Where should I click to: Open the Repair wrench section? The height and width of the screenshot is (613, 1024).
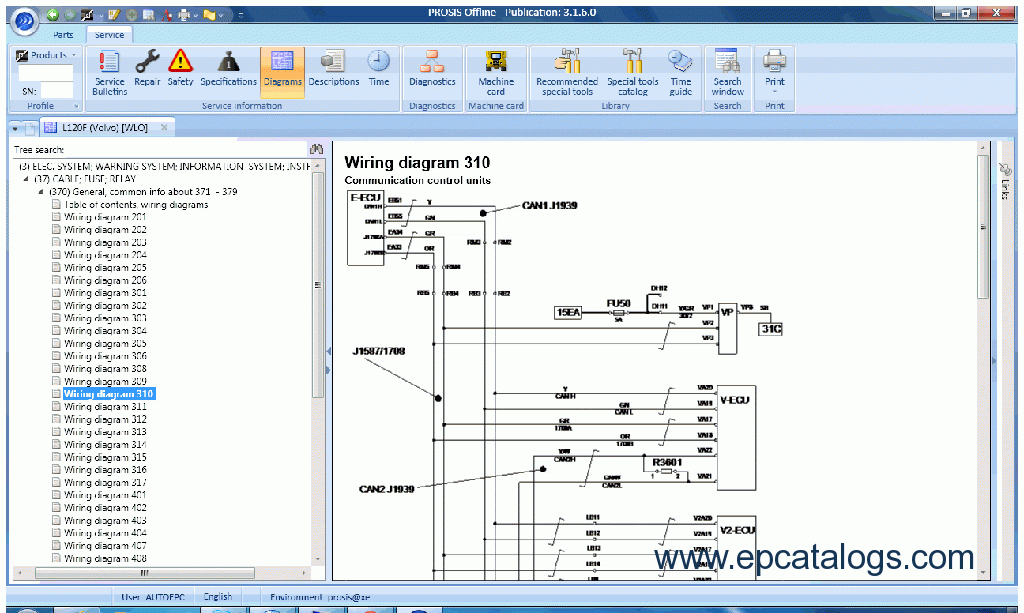point(147,68)
